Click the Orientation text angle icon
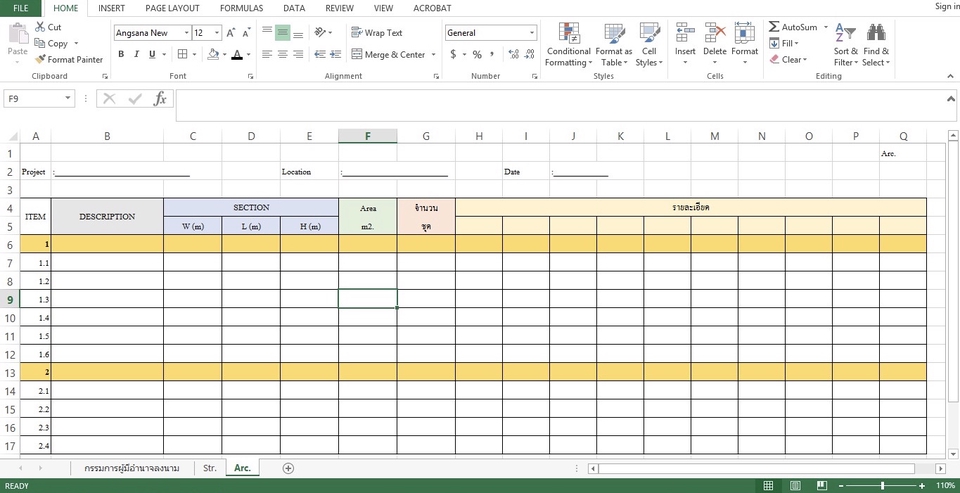The height and width of the screenshot is (493, 960). click(320, 32)
